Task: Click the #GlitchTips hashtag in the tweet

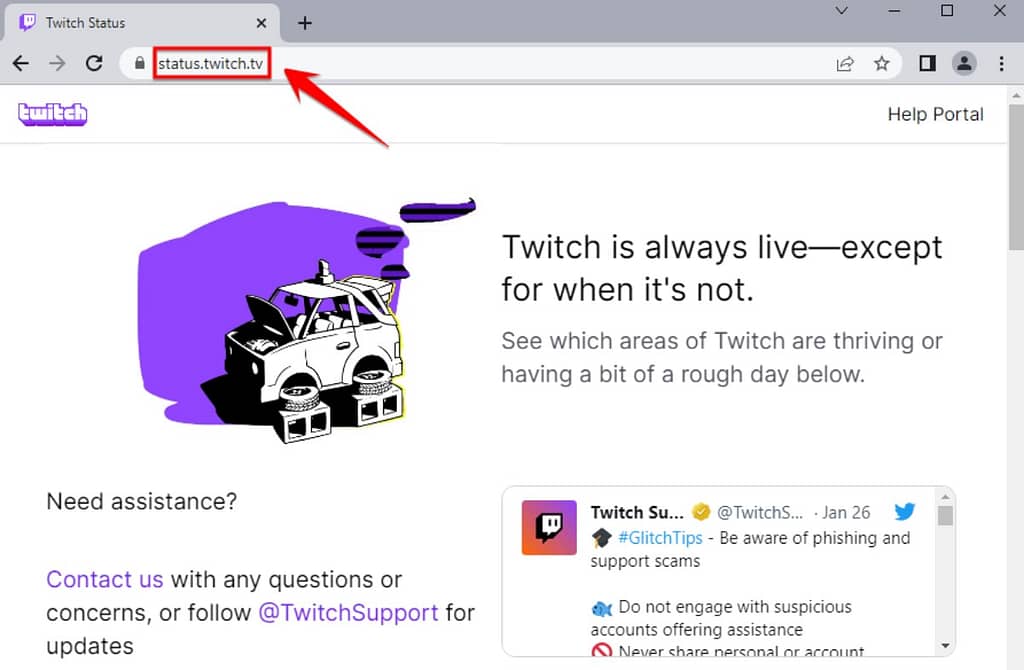Action: point(660,537)
